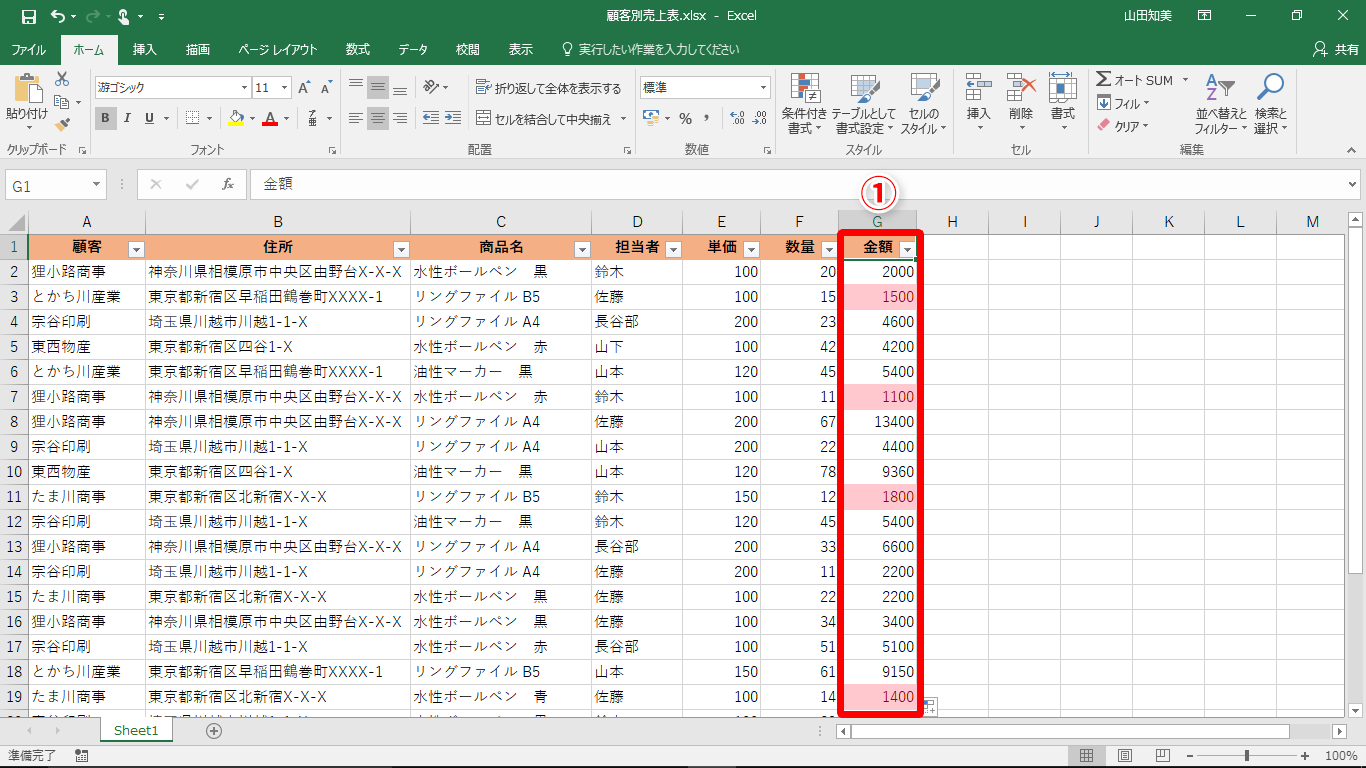The width and height of the screenshot is (1366, 768).
Task: Save the workbook from the quick access toolbar
Action: (28, 16)
